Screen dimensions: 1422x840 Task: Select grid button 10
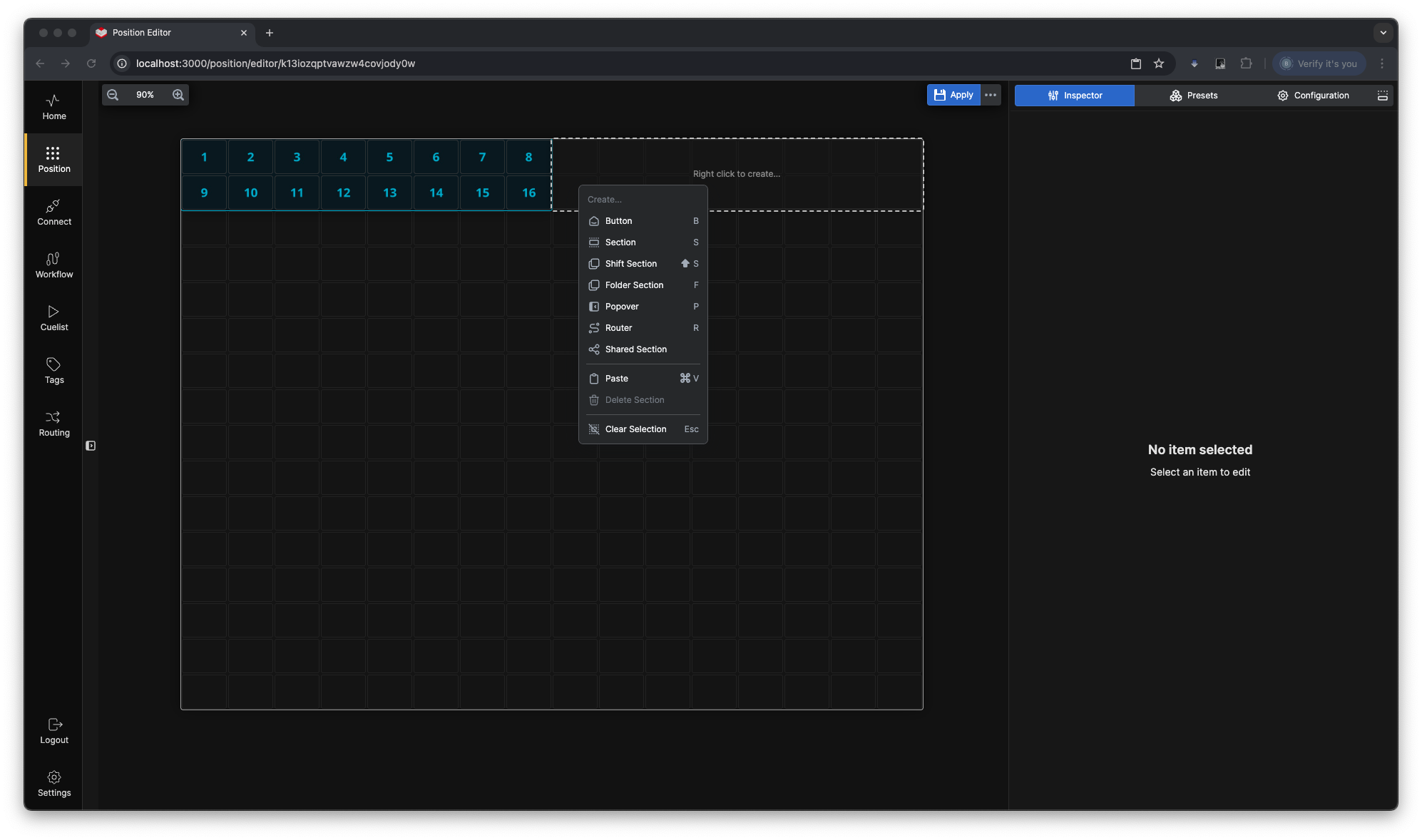point(250,193)
